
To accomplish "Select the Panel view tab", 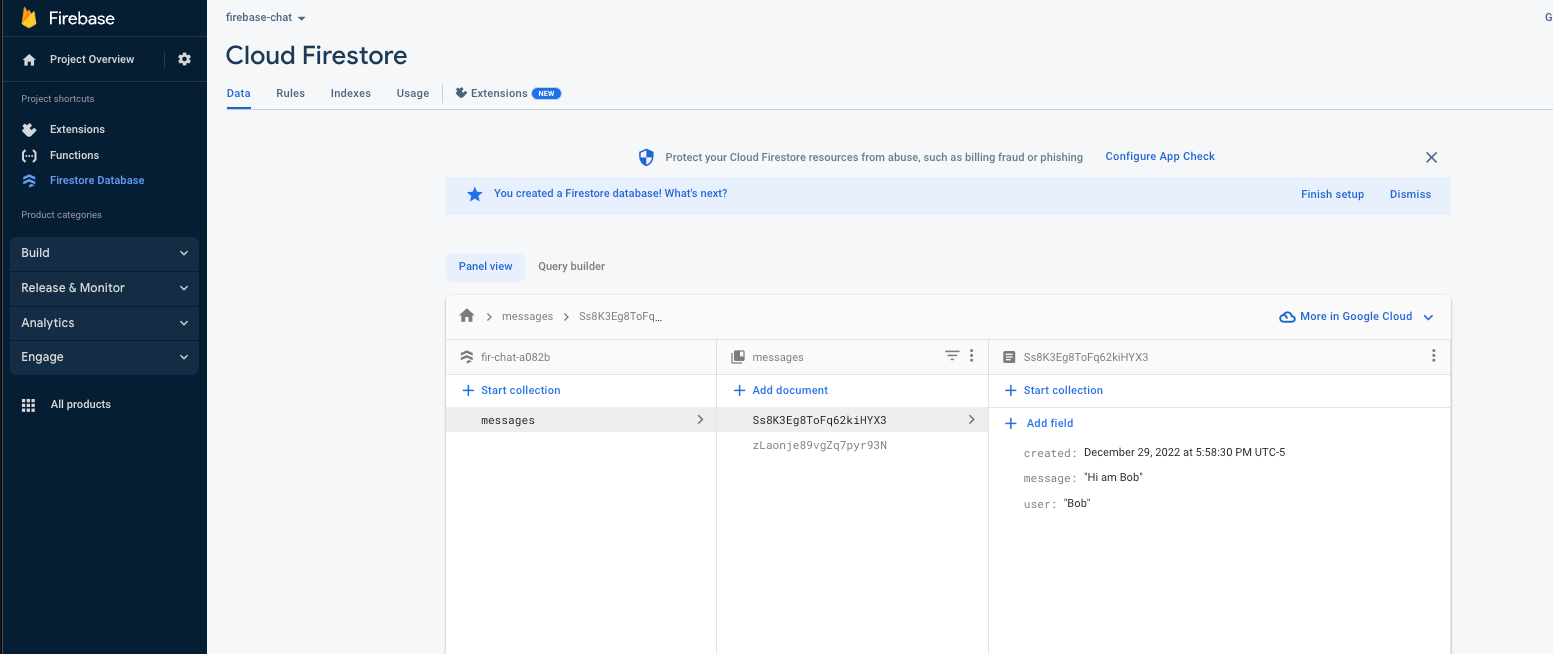I will point(485,267).
